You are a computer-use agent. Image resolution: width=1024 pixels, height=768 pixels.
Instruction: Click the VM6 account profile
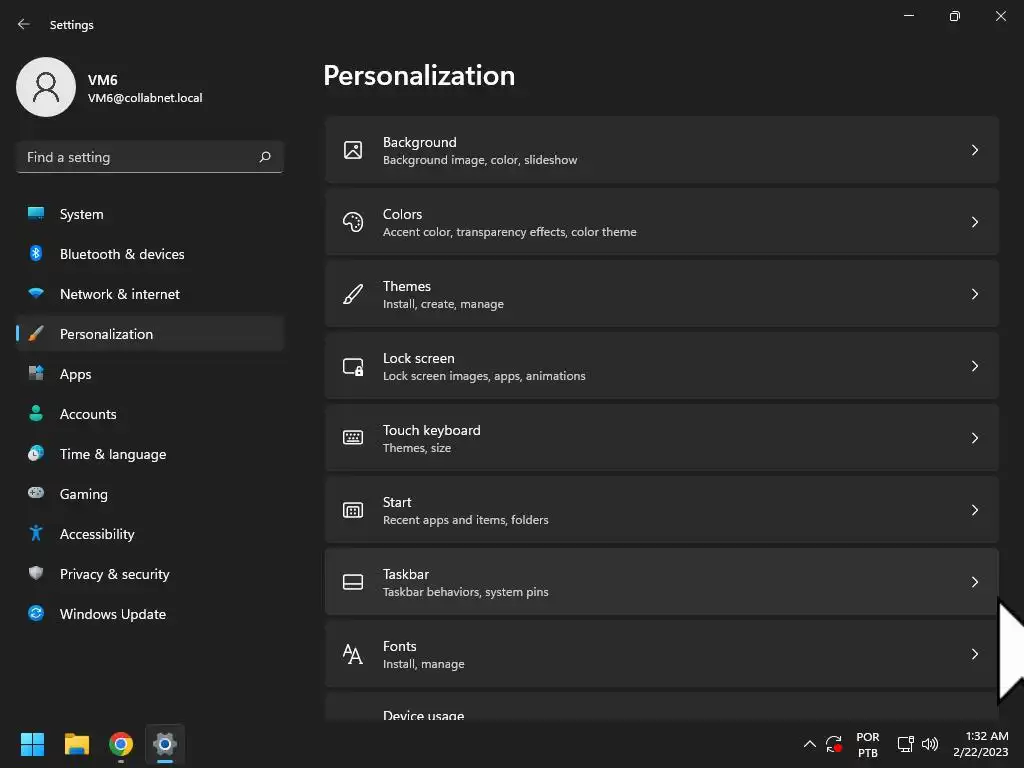point(110,88)
